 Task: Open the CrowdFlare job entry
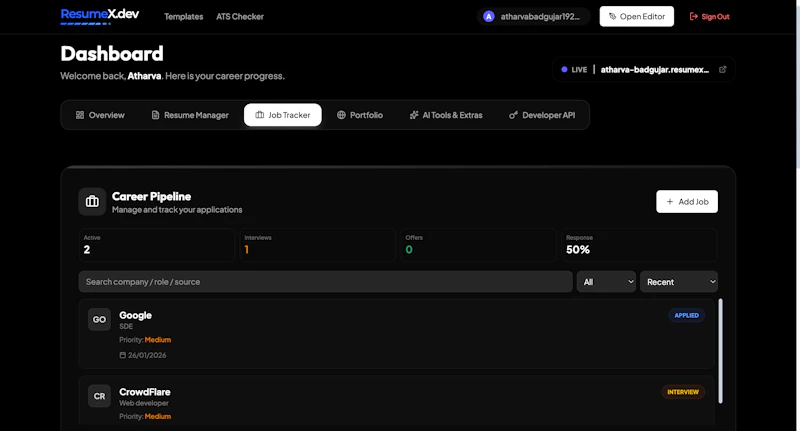point(396,401)
